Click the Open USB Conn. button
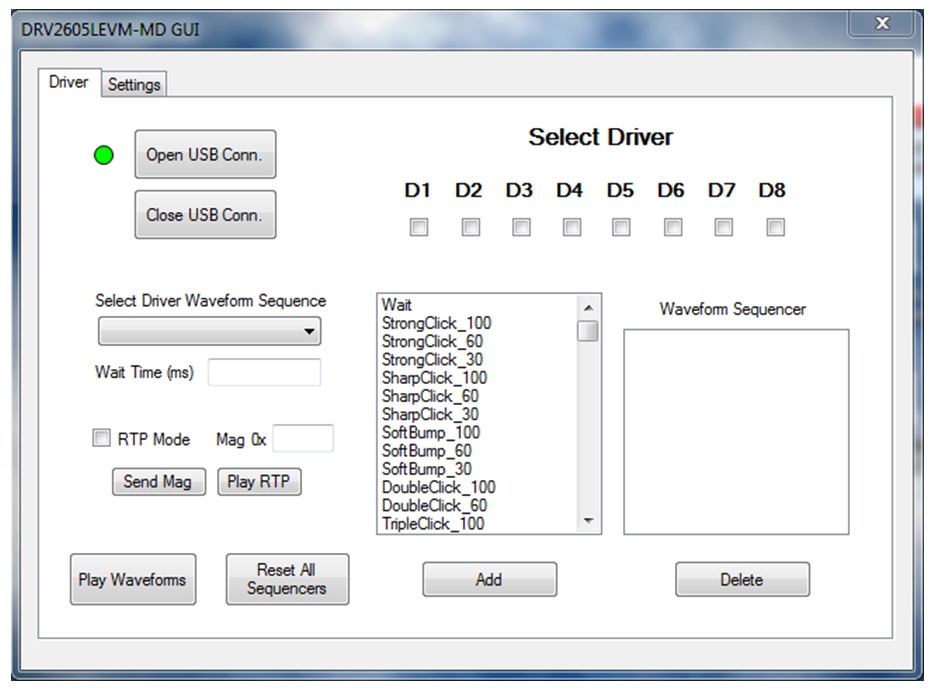This screenshot has height=690, width=930. [205, 154]
